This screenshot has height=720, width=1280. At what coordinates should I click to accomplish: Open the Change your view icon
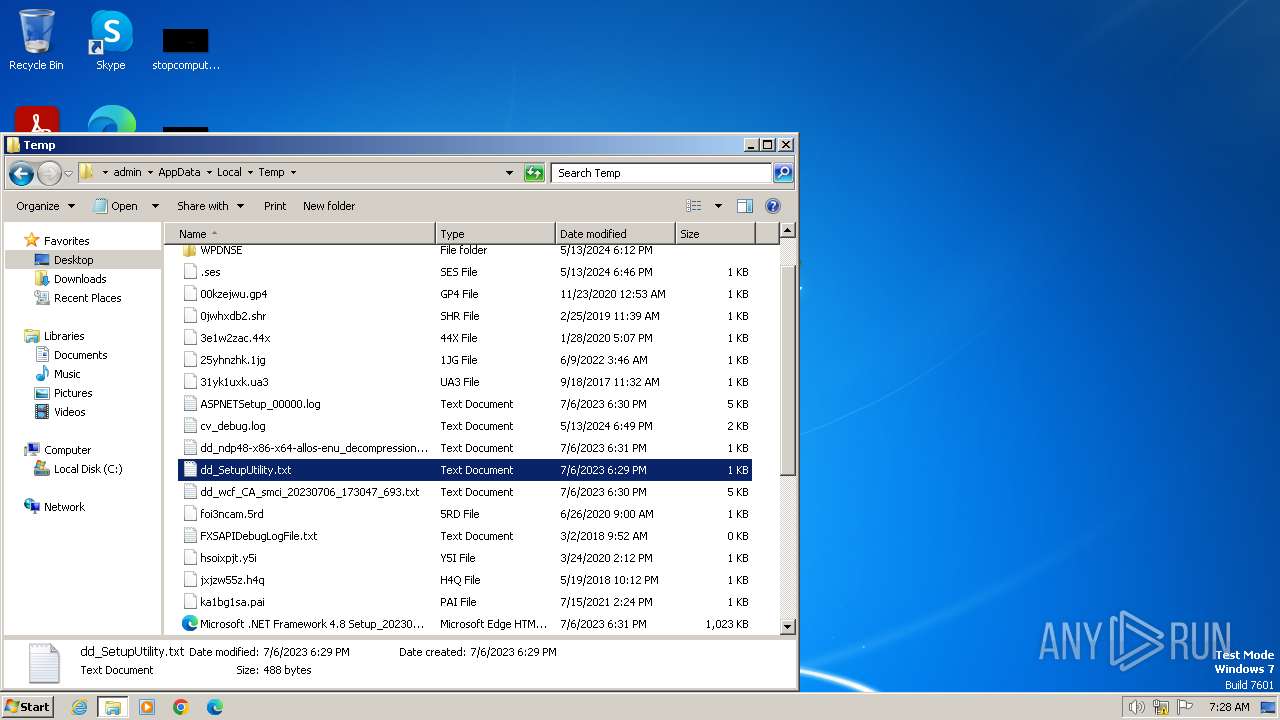pyautogui.click(x=693, y=206)
